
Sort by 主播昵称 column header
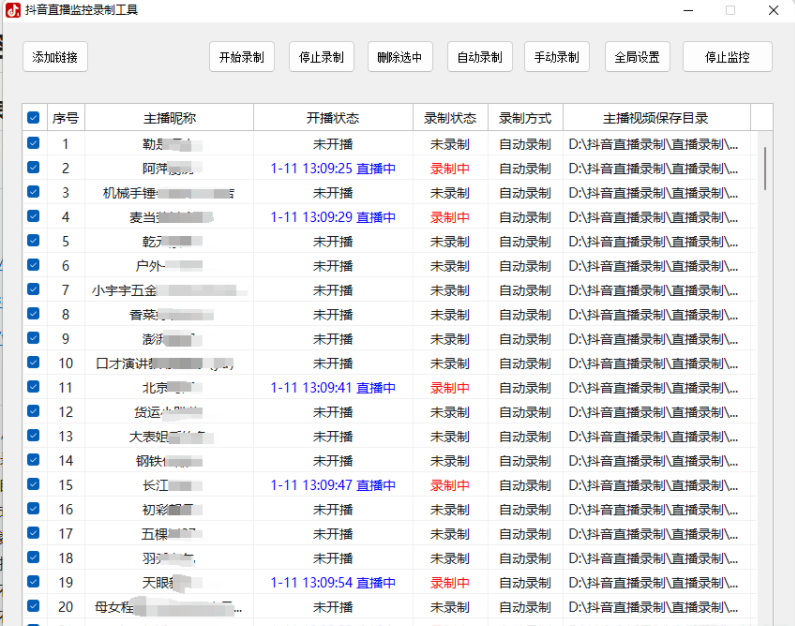[169, 118]
